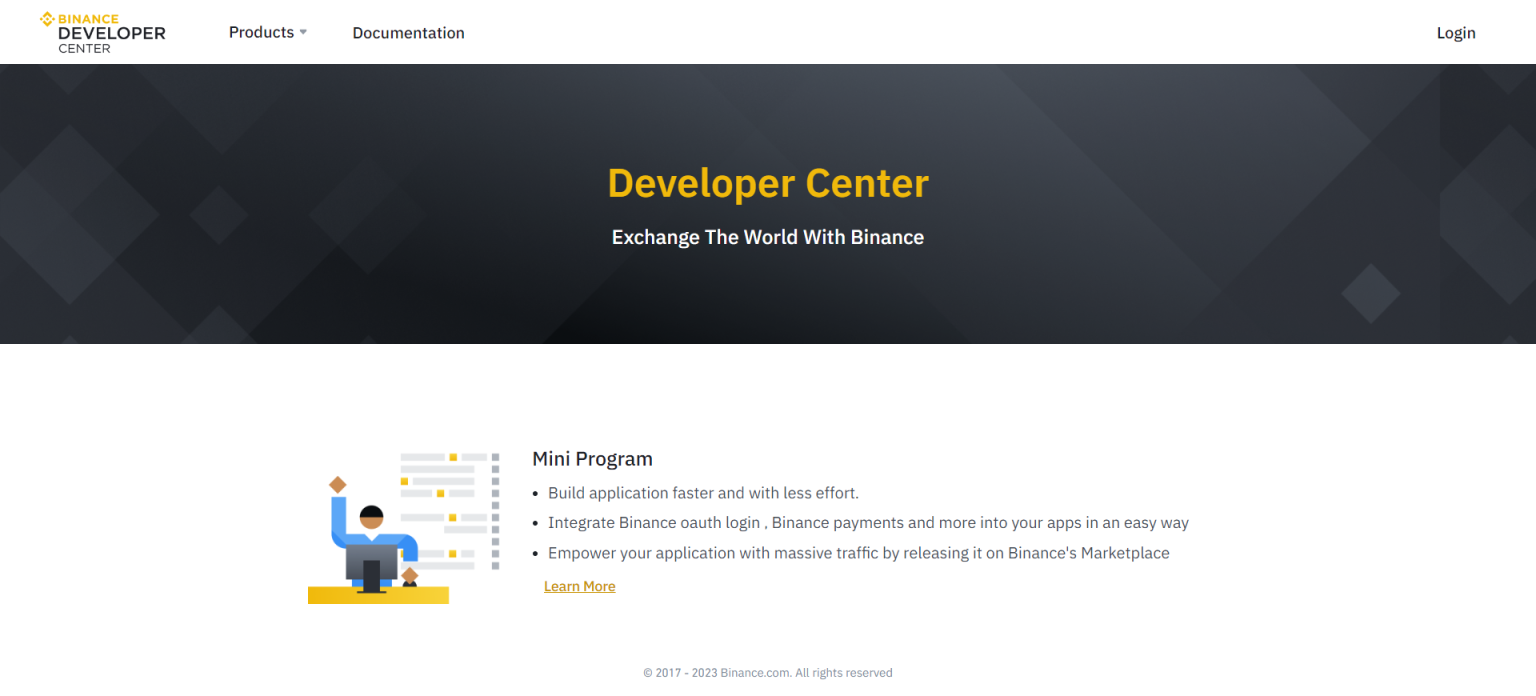Click the DEVELOPER CENTER logo text
Viewport: 1536px width, 696px height.
point(111,34)
